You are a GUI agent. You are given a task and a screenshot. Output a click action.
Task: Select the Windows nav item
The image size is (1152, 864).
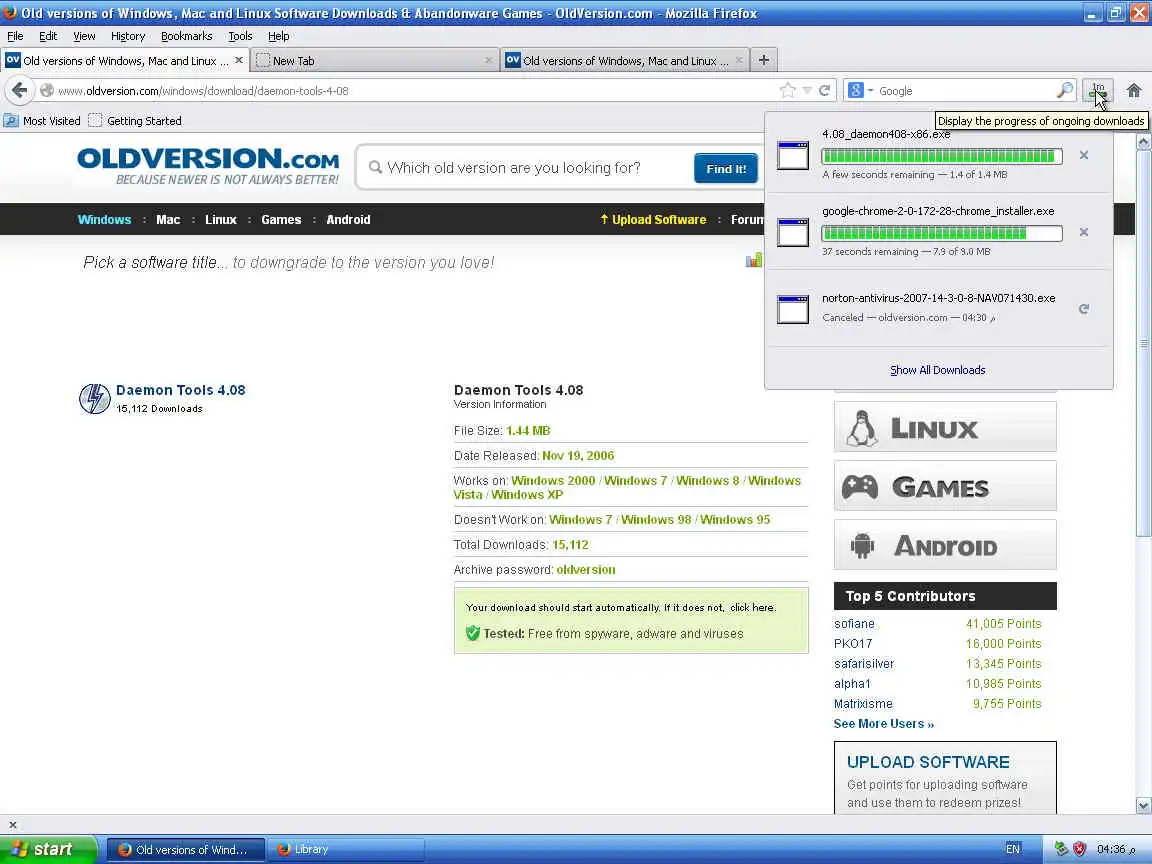[x=104, y=219]
